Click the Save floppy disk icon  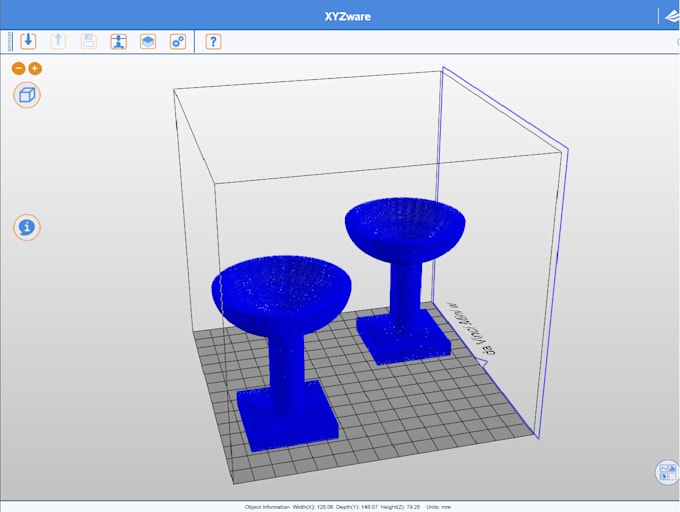point(88,41)
